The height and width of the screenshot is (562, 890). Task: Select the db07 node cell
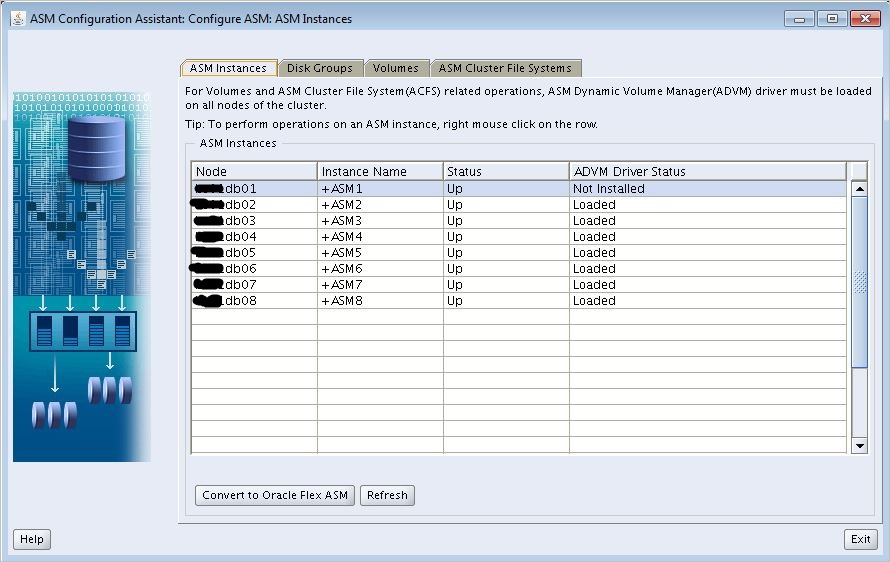click(254, 284)
